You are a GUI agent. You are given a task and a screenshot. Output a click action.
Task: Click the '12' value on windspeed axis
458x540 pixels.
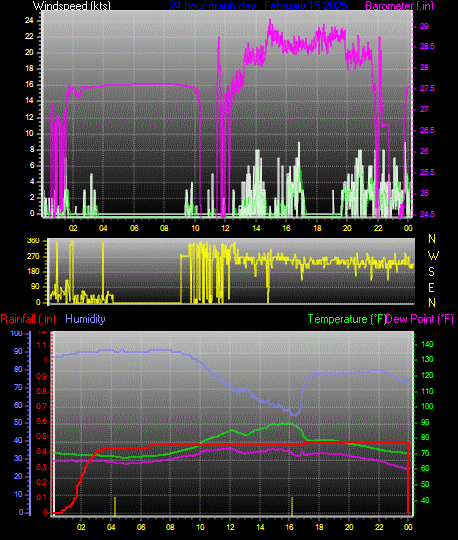(x=29, y=117)
